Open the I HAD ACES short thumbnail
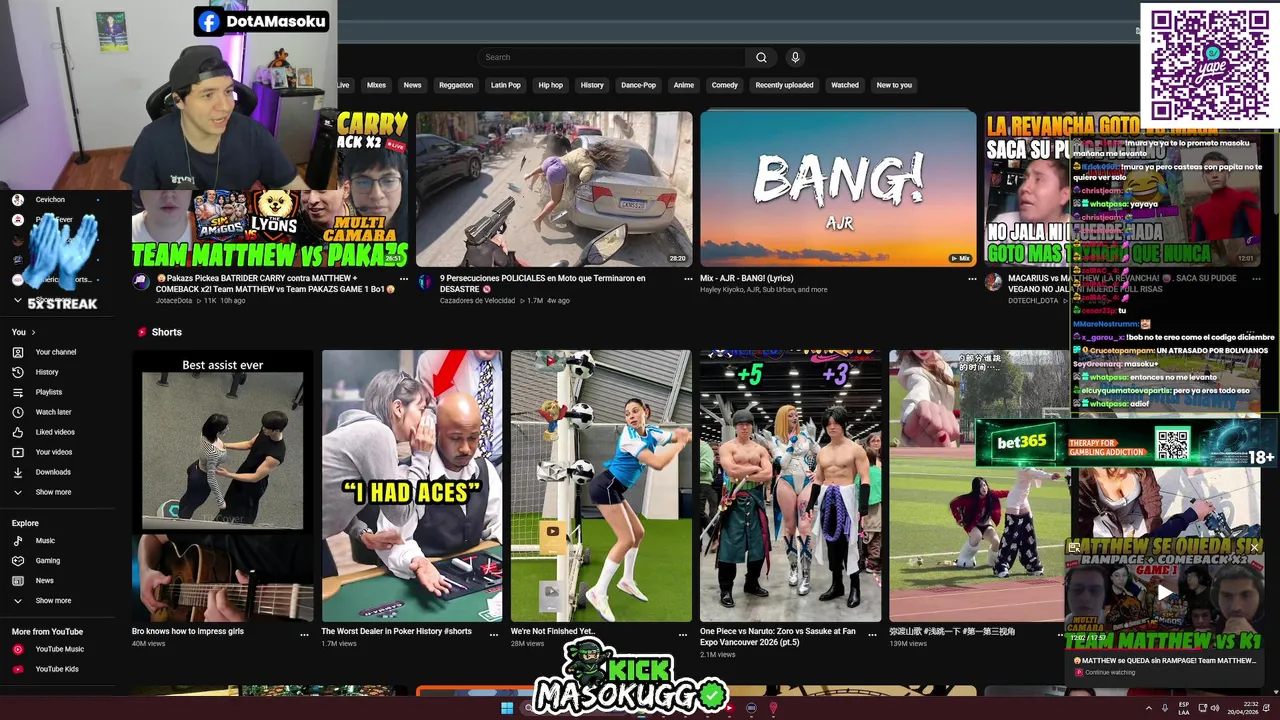This screenshot has height=720, width=1280. tap(412, 486)
